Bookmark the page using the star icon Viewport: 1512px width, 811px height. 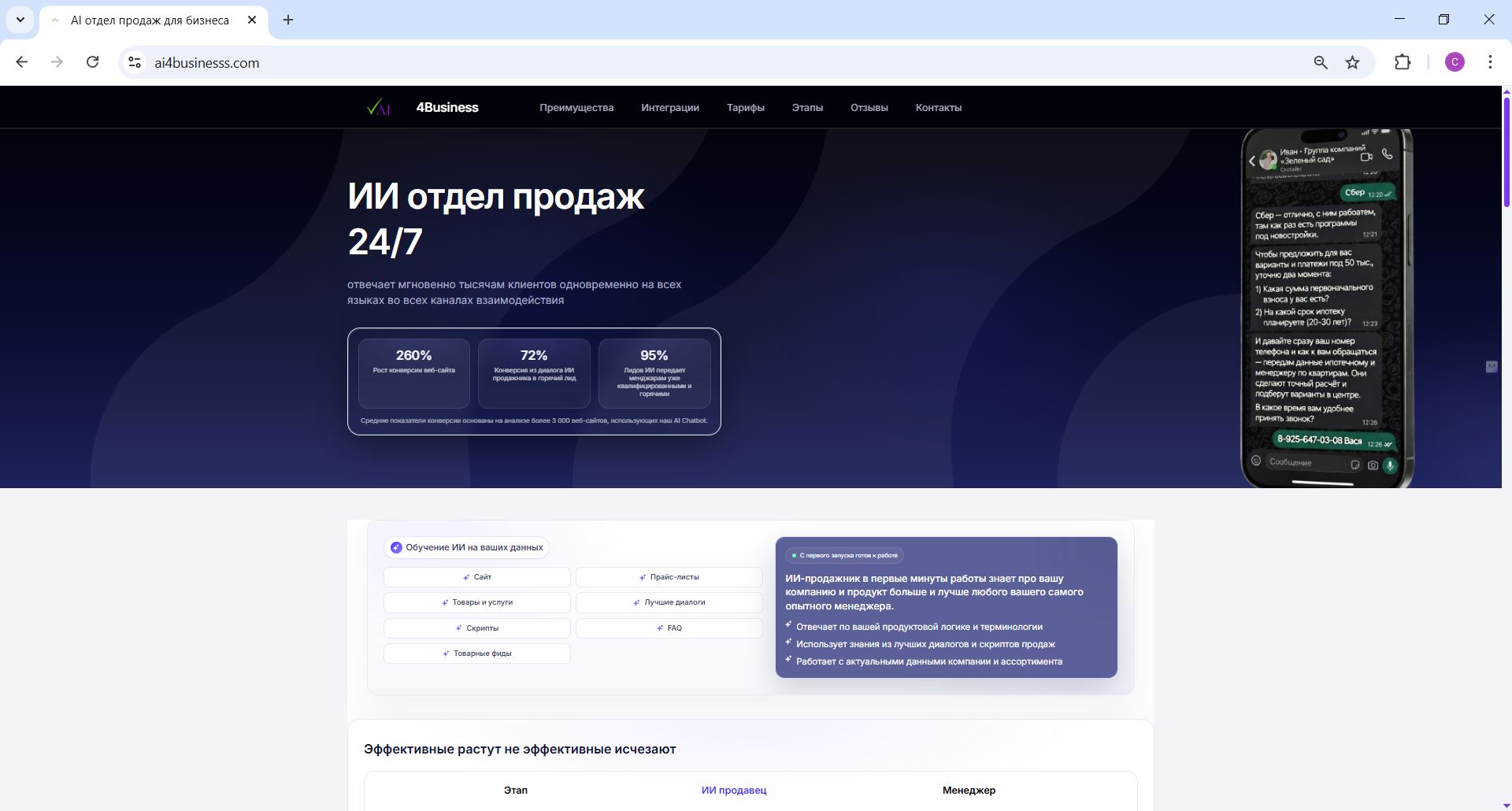click(1353, 62)
